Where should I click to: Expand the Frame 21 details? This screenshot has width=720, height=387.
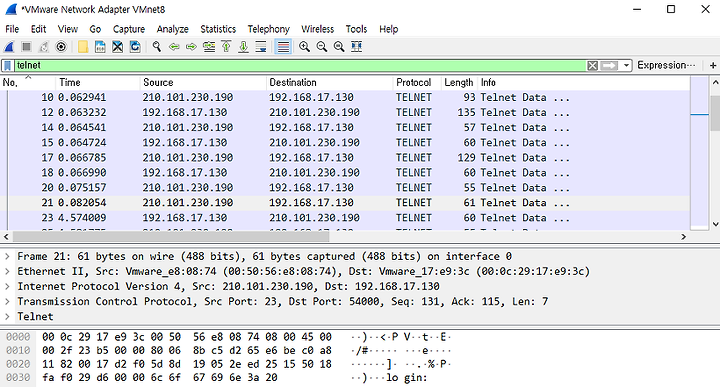tap(7, 256)
